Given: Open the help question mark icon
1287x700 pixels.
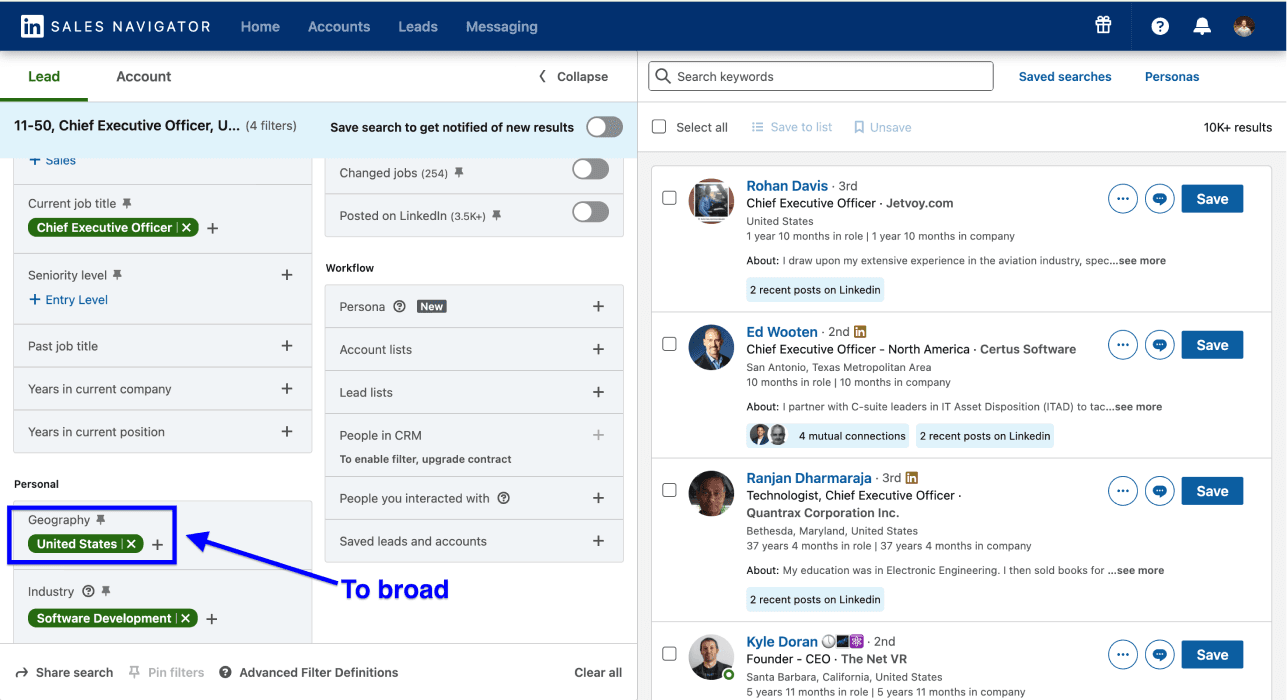Looking at the screenshot, I should point(1158,26).
